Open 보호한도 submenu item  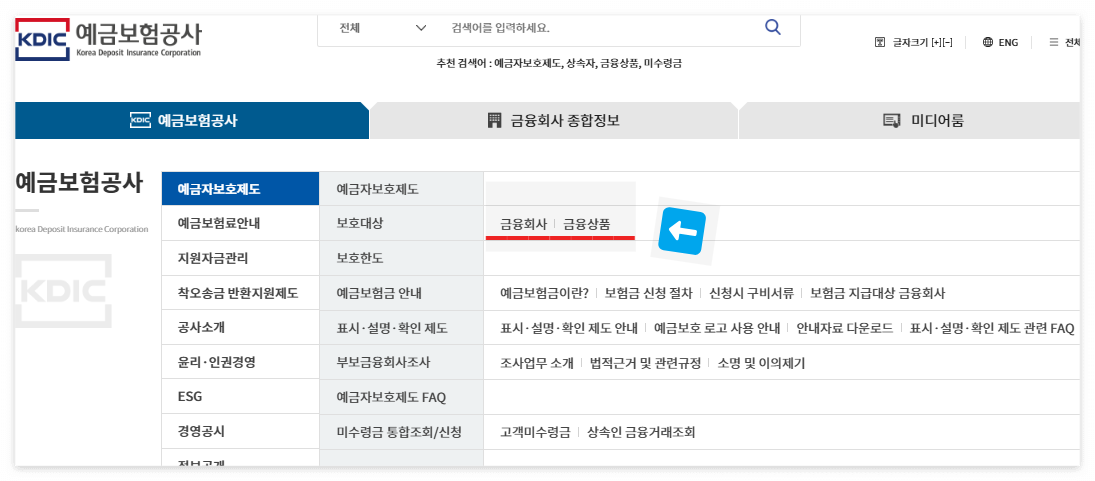402,258
